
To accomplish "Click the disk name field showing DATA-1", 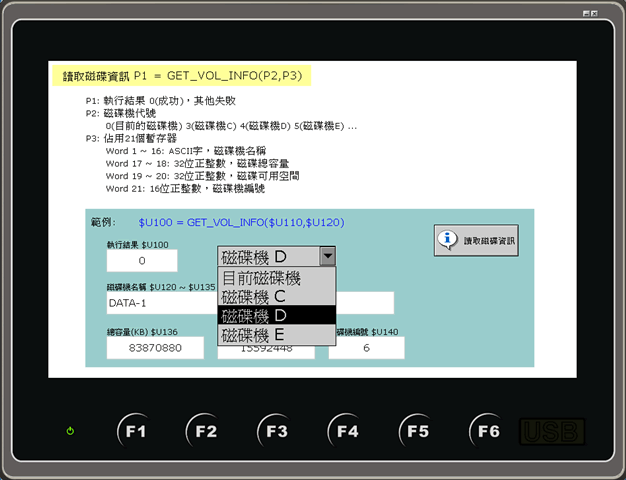I will (x=160, y=303).
